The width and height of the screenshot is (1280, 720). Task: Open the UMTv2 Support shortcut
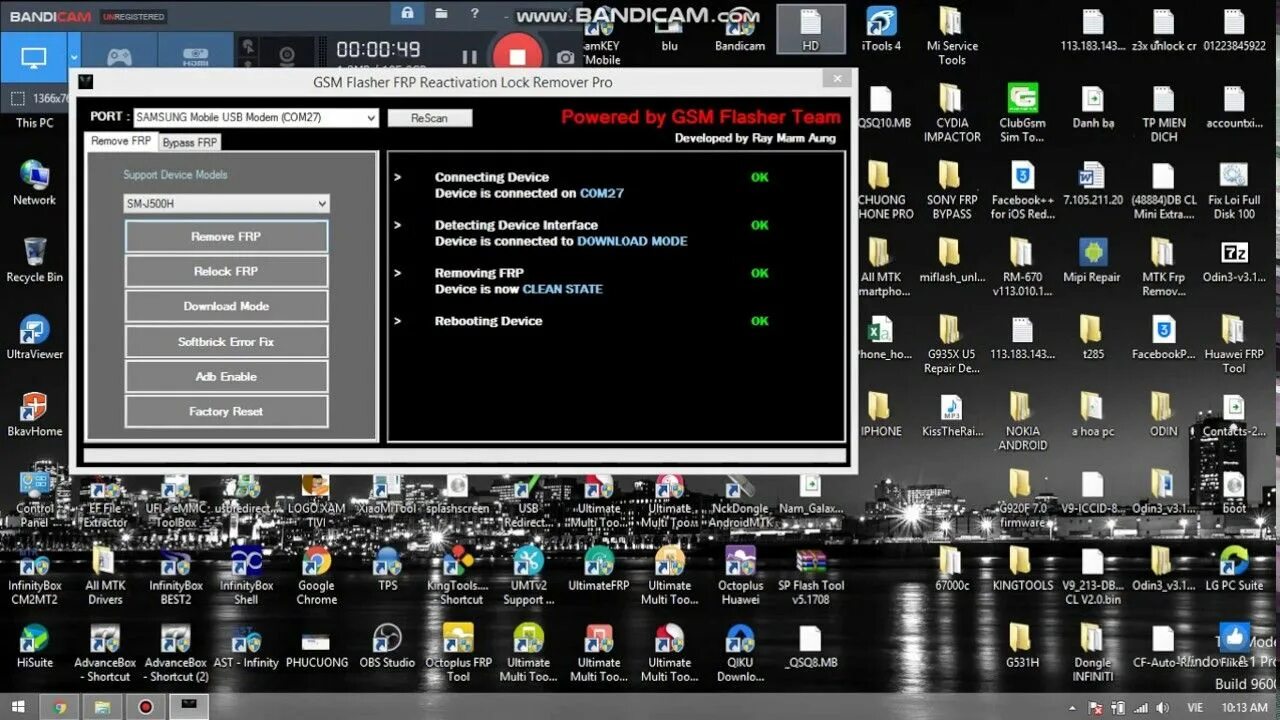tap(528, 576)
